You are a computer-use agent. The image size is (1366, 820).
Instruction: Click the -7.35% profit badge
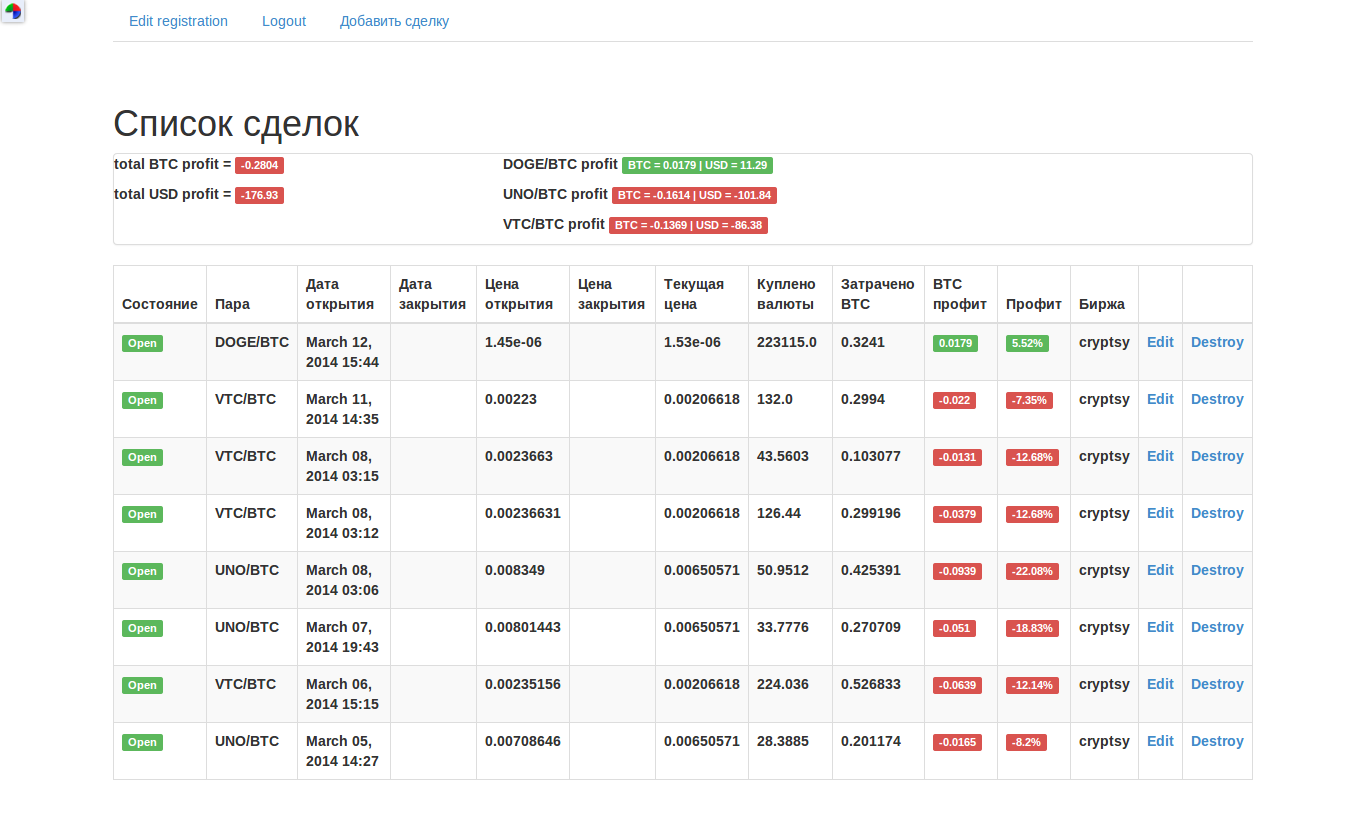coord(1029,400)
